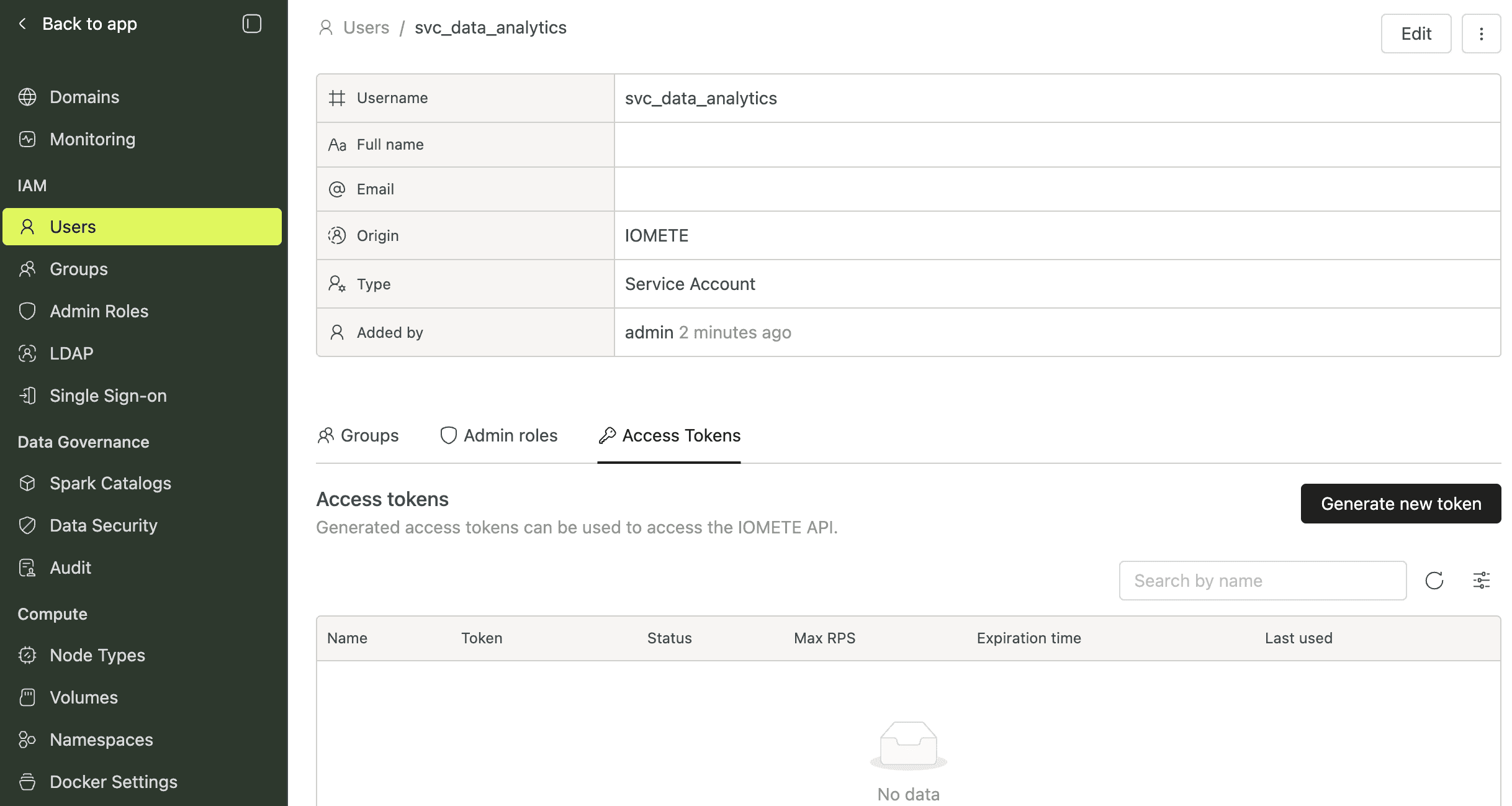Viewport: 1512px width, 806px height.
Task: Open Admin Roles settings
Action: (x=99, y=311)
